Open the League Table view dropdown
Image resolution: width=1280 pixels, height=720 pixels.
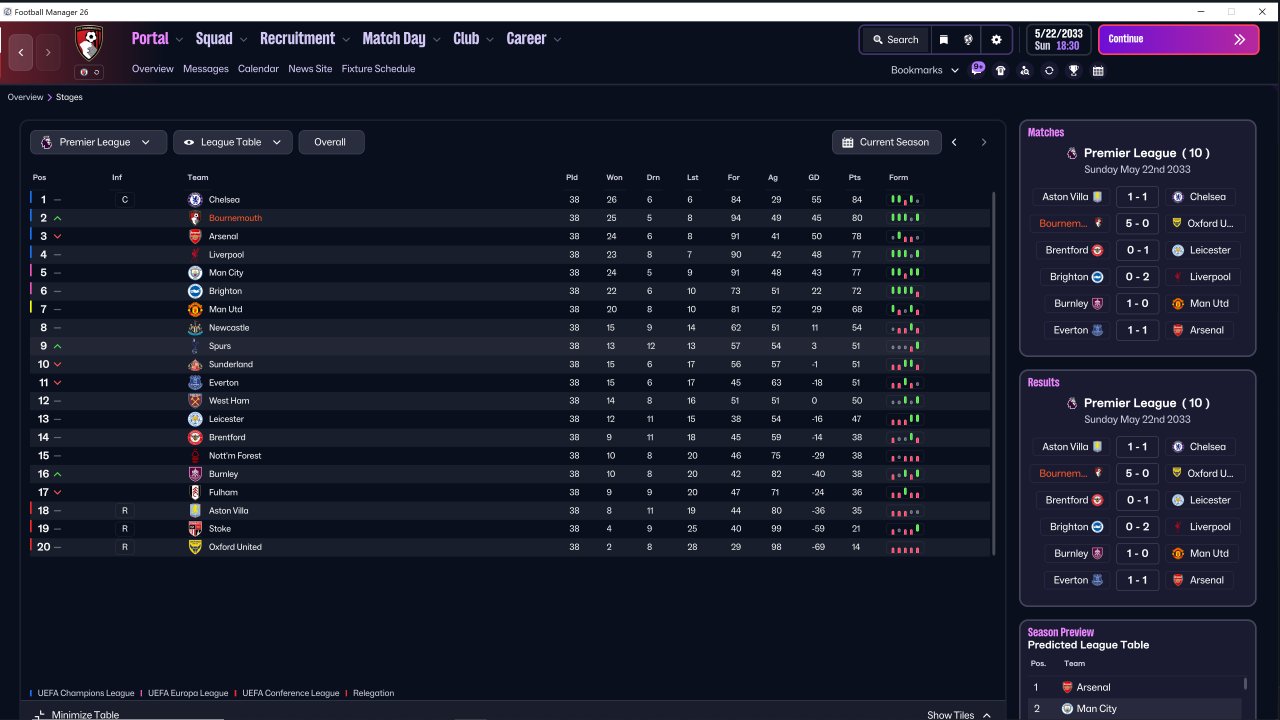233,142
